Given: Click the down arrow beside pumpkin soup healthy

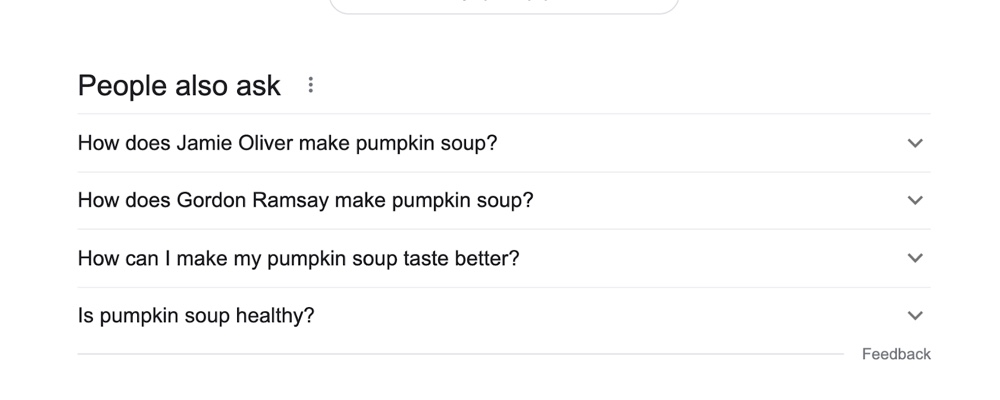Looking at the screenshot, I should (914, 316).
